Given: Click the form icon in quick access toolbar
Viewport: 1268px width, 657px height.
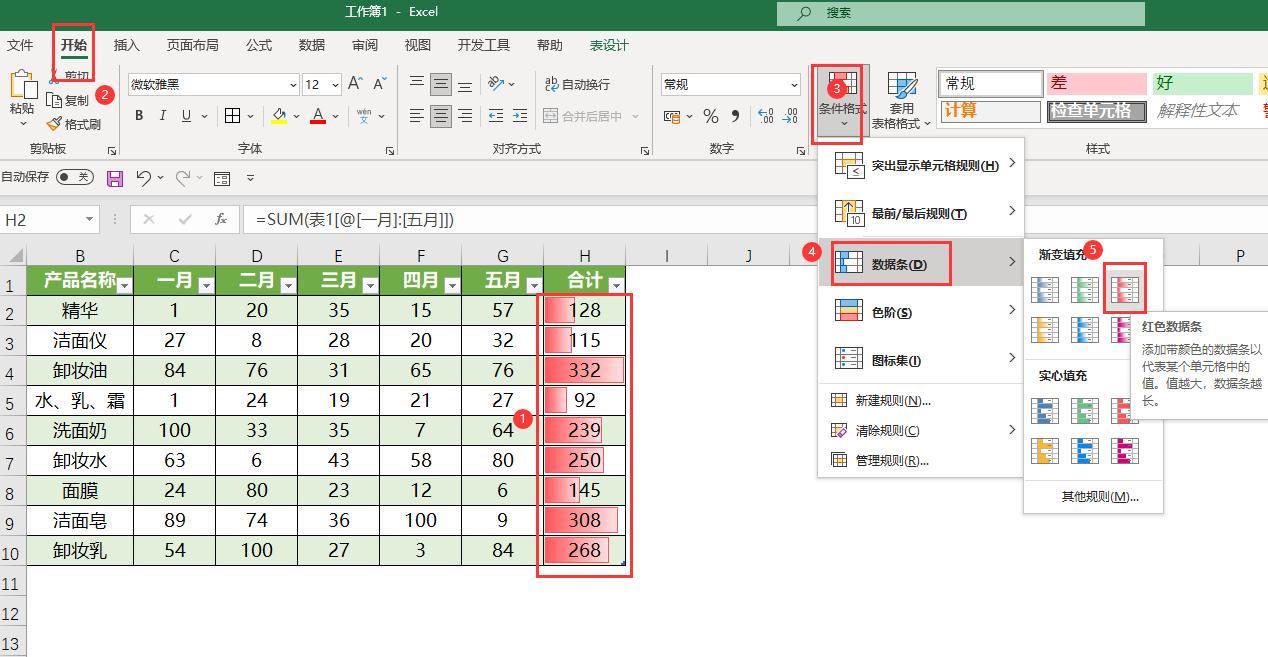Looking at the screenshot, I should [222, 178].
